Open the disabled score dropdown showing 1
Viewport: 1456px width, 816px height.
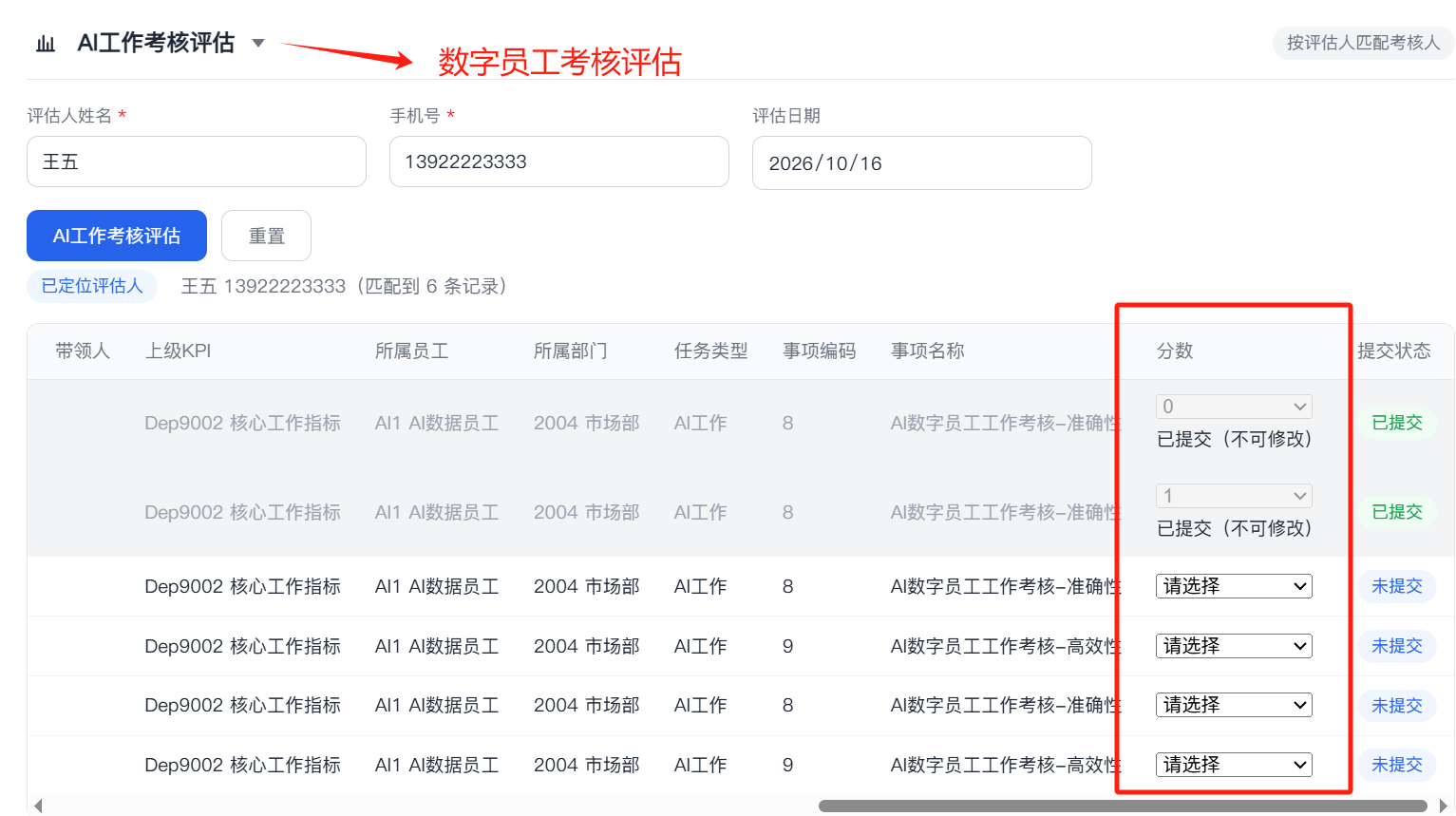click(1234, 496)
